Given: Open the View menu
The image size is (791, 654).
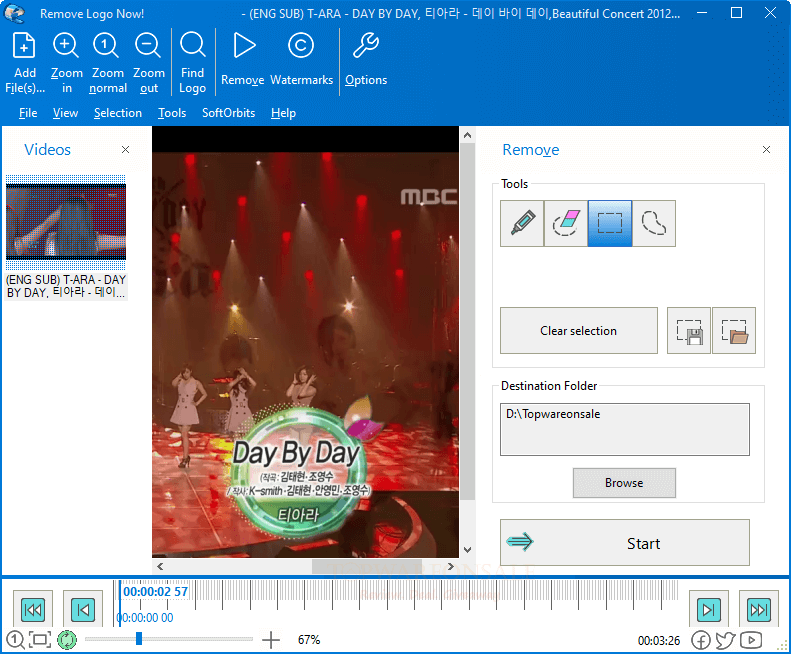Looking at the screenshot, I should (x=66, y=113).
